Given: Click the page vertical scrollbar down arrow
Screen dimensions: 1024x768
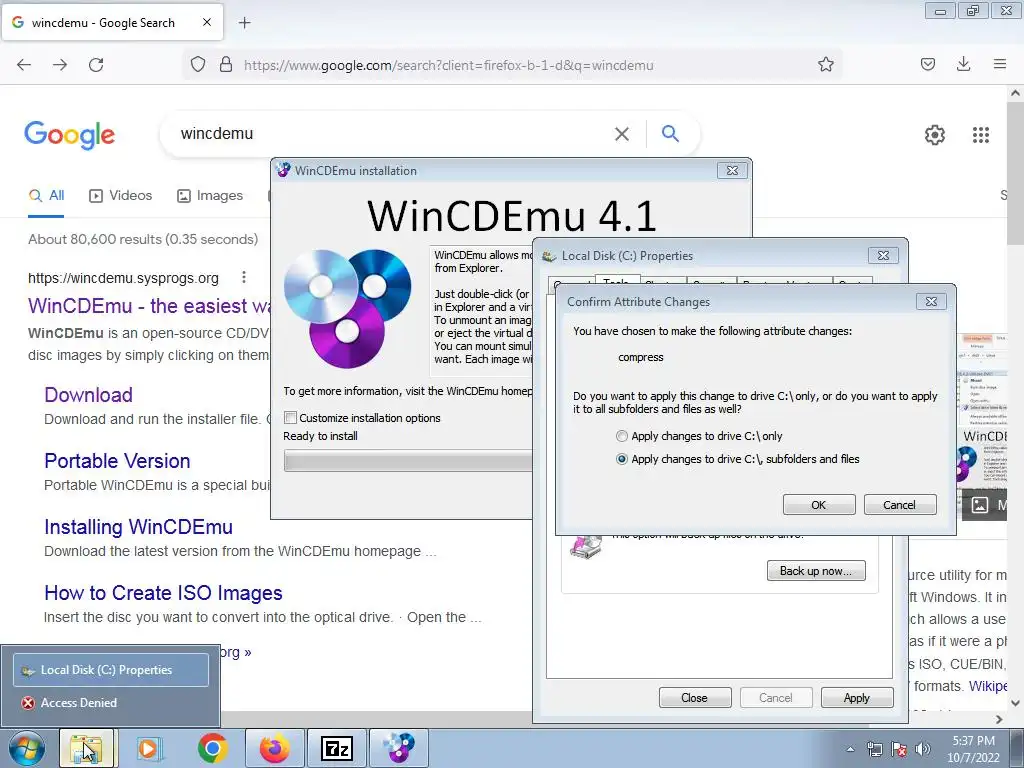Looking at the screenshot, I should 1015,703.
